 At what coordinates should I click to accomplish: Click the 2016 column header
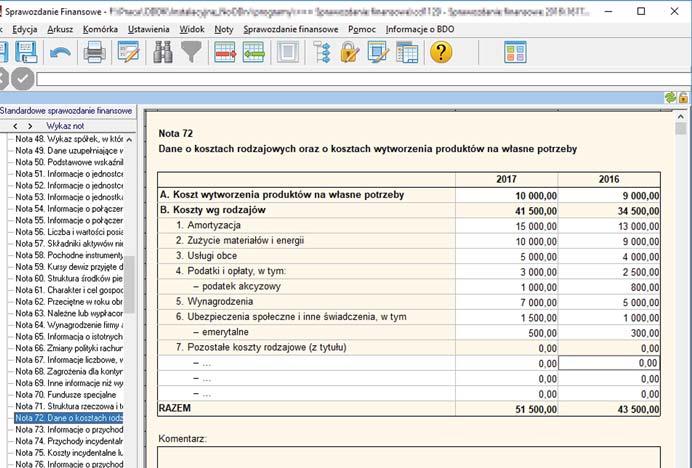(609, 179)
